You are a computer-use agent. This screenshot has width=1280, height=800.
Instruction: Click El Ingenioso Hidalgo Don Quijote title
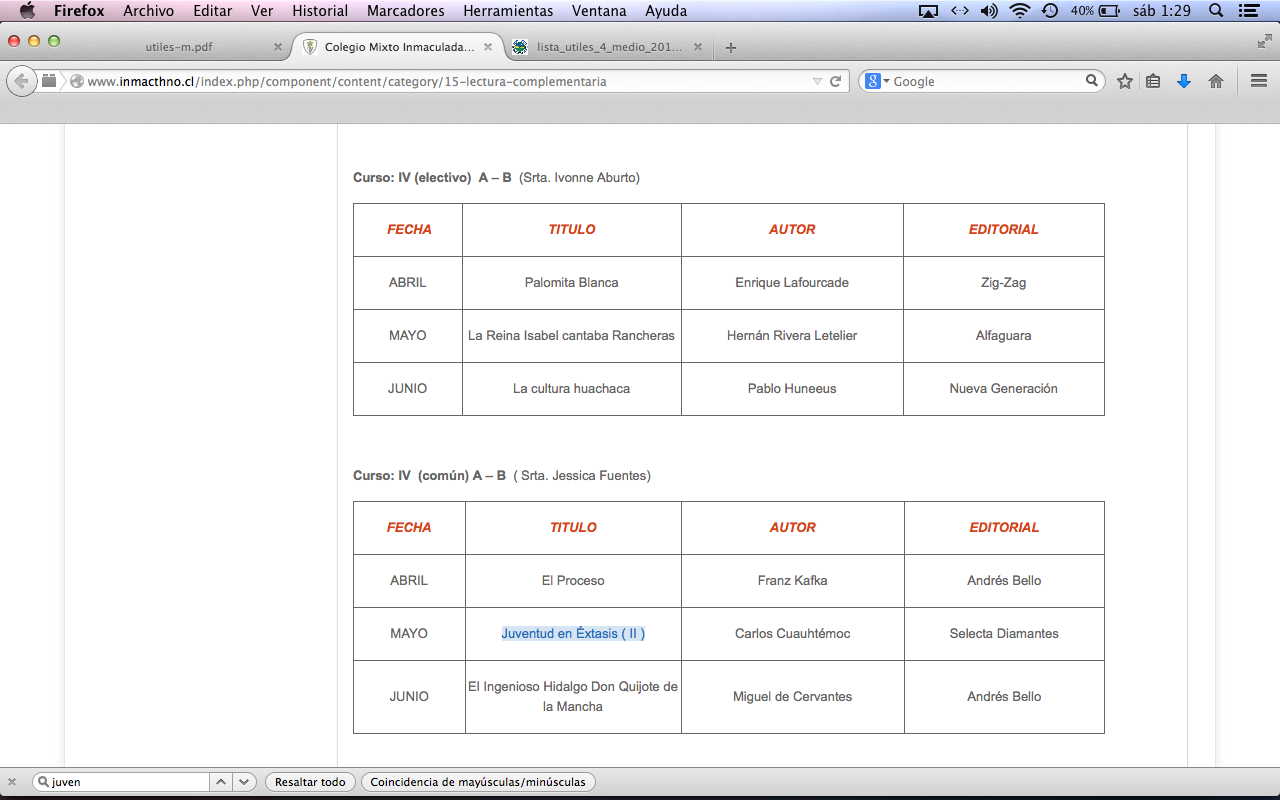(x=573, y=697)
